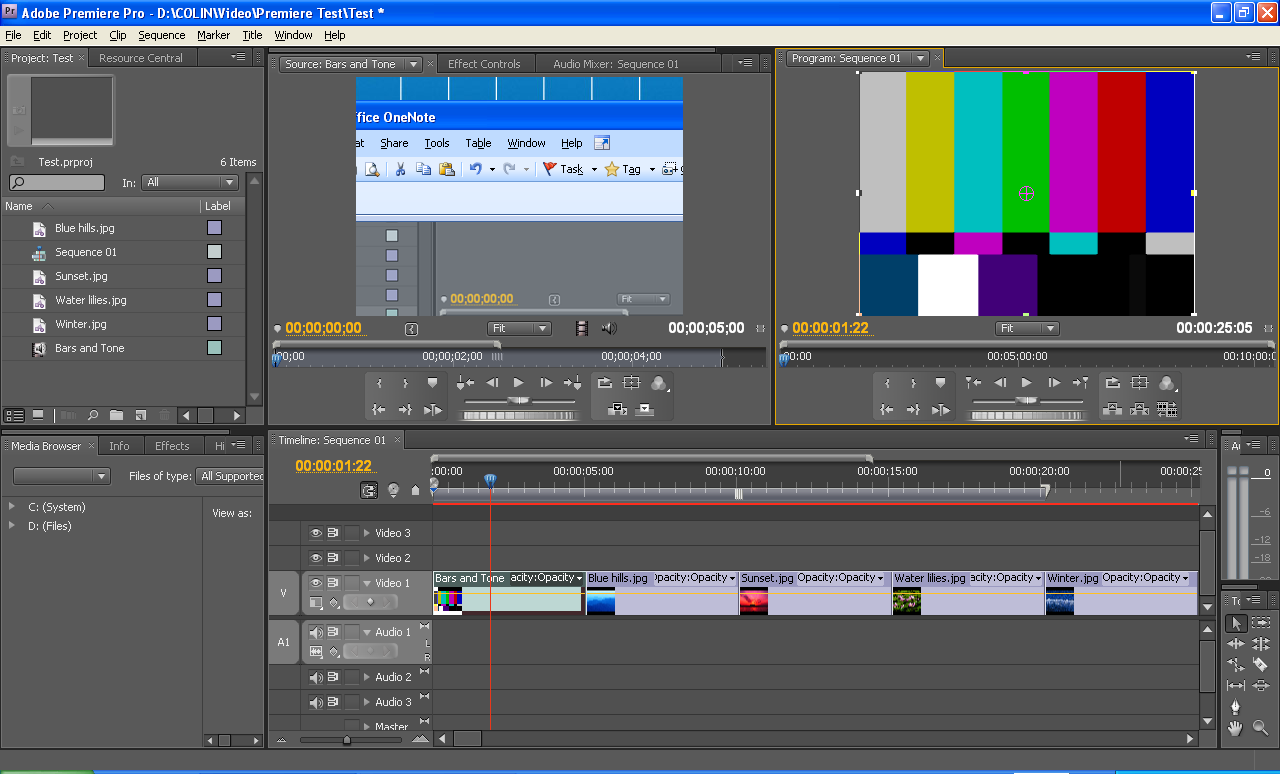Open the Sequence menu
Viewport: 1280px width, 774px height.
tap(162, 35)
